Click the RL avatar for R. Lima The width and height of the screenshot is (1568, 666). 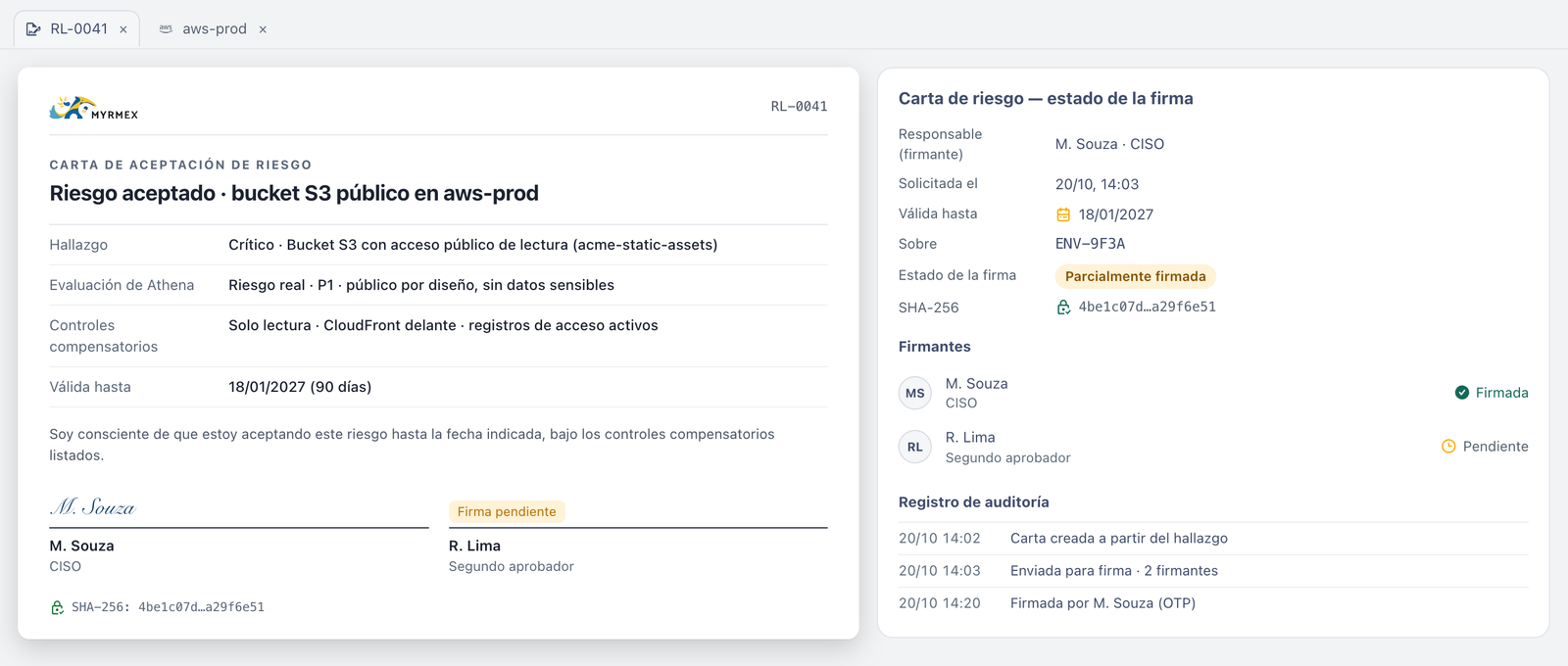click(915, 447)
